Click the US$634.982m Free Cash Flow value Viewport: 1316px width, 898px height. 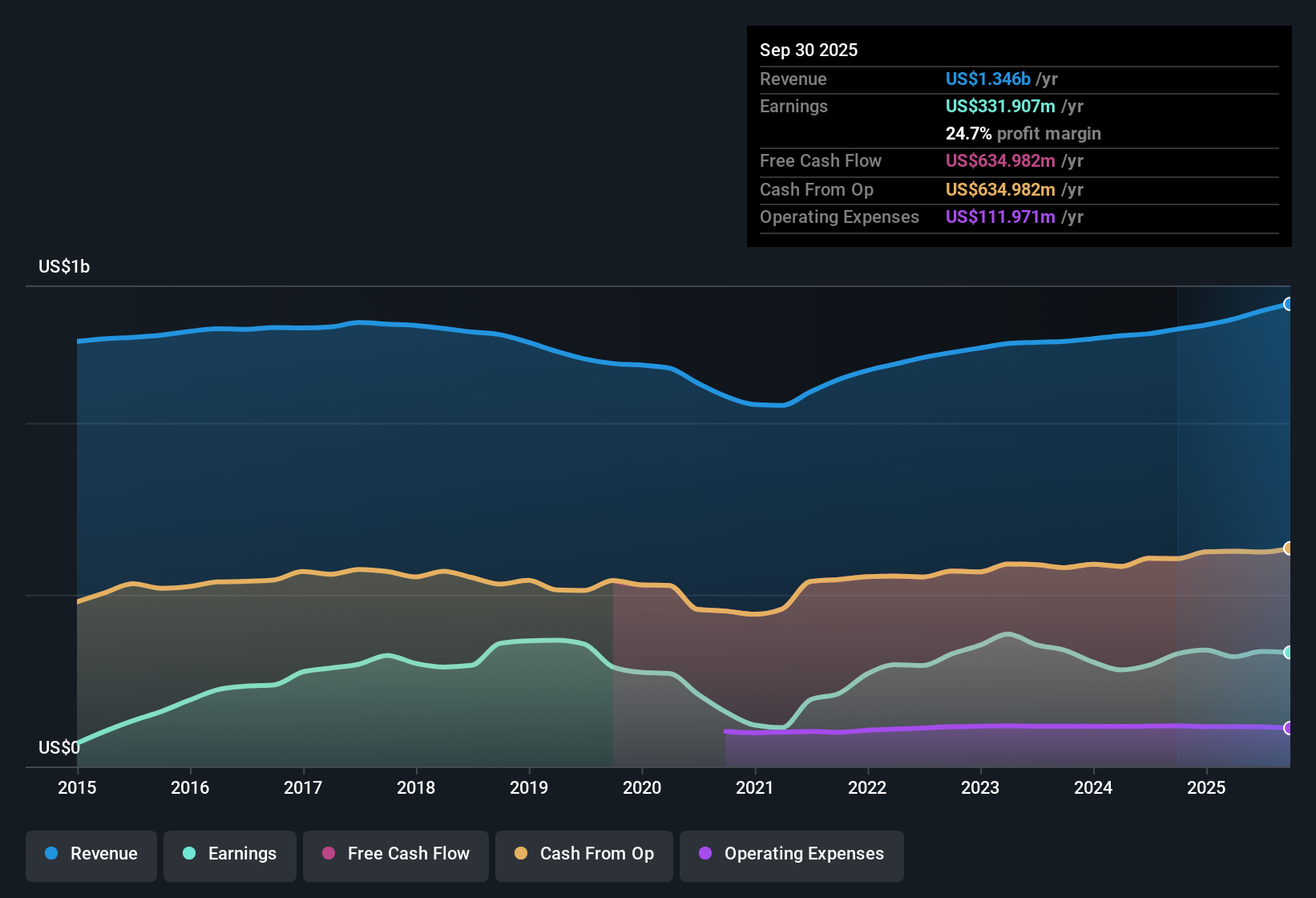[1000, 160]
